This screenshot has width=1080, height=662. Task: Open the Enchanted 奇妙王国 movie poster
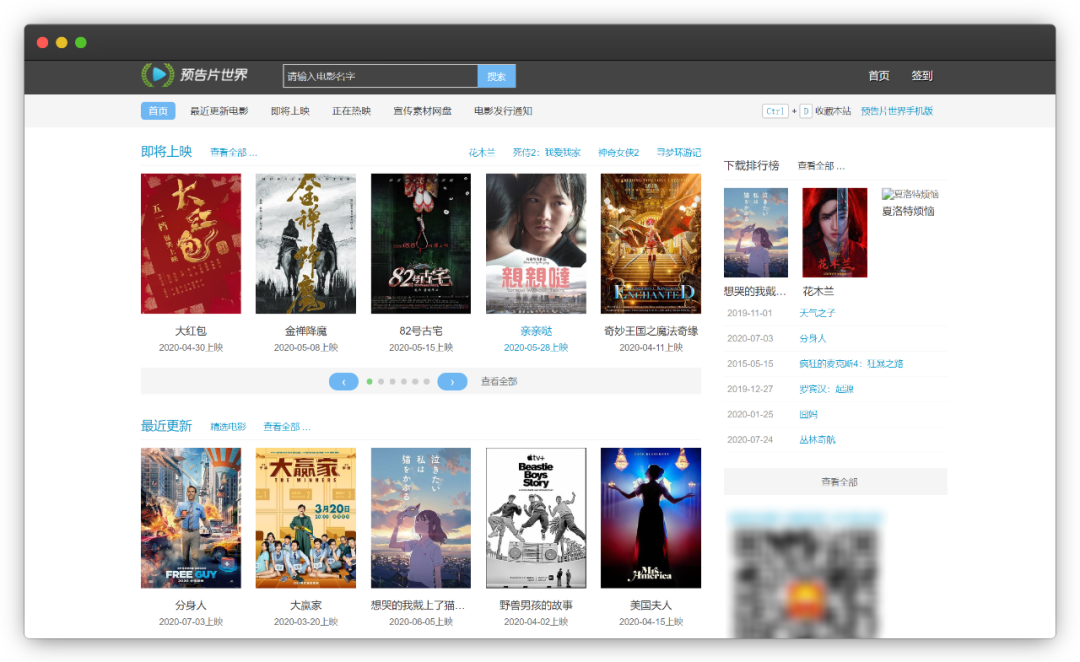(651, 243)
